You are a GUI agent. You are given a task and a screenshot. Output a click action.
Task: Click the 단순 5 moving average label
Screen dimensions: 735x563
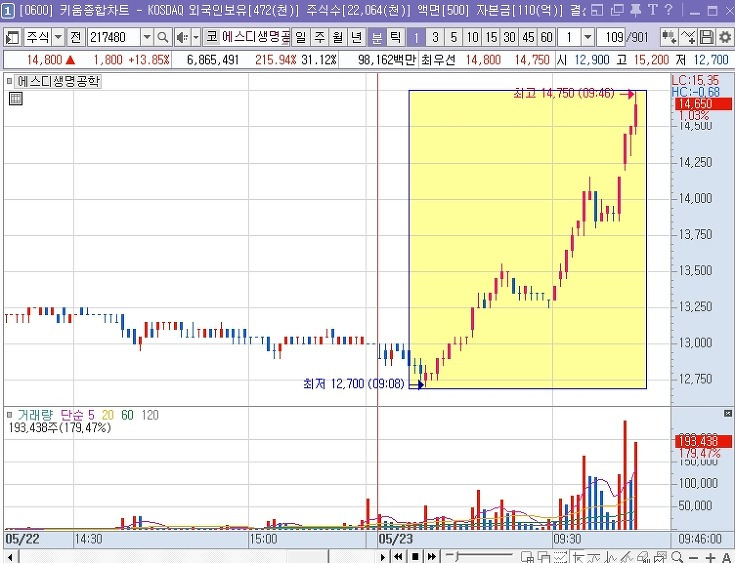pyautogui.click(x=77, y=415)
